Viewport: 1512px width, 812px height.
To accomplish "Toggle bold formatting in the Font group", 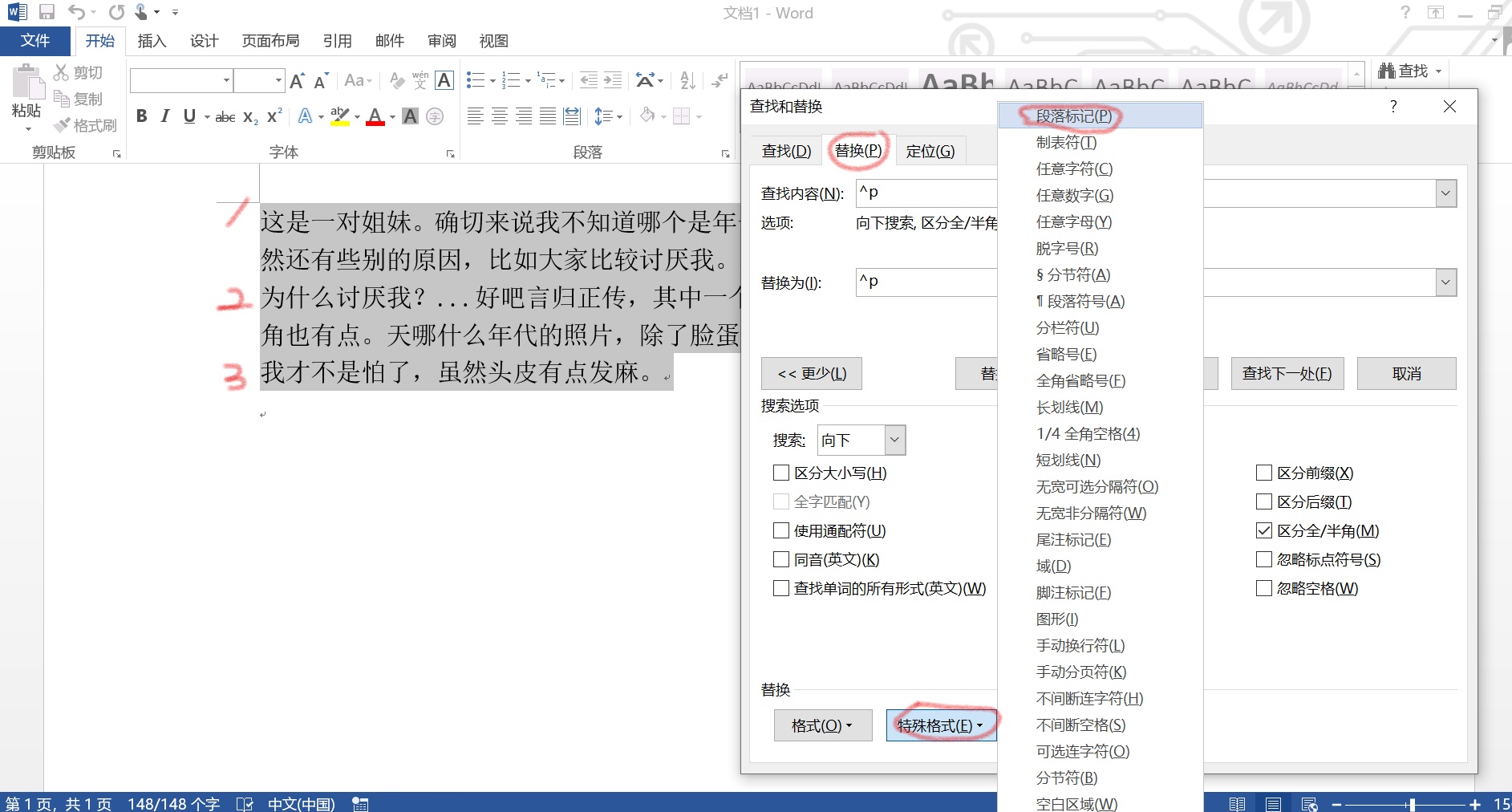I will click(x=142, y=116).
